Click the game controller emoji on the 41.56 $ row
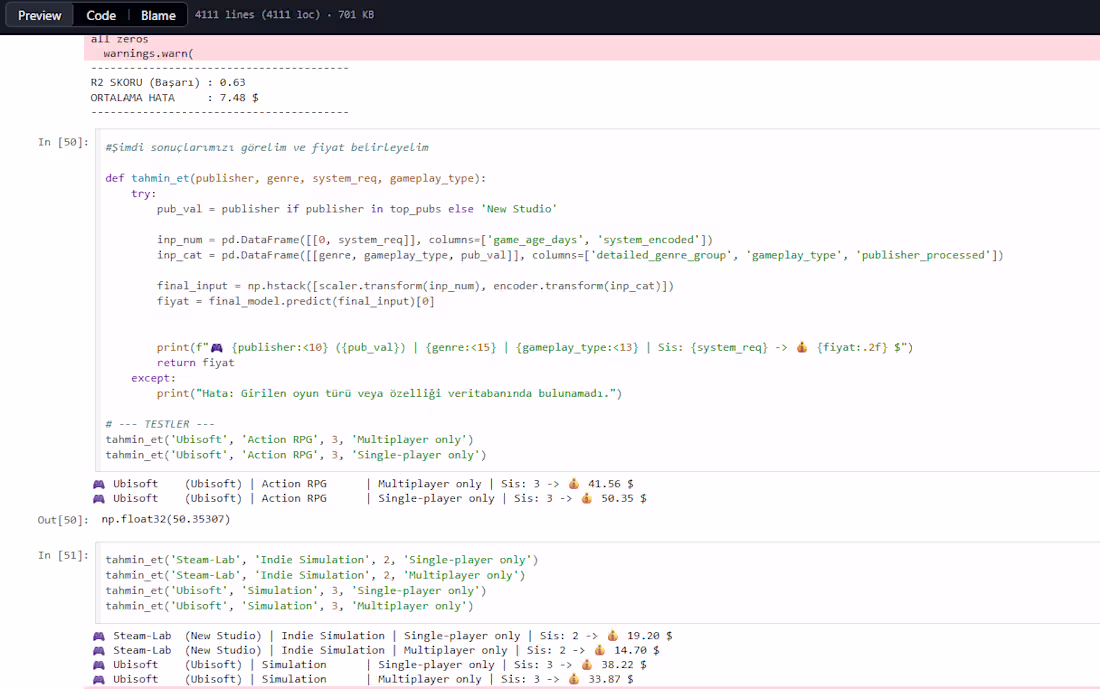The image size is (1100, 689). [99, 484]
